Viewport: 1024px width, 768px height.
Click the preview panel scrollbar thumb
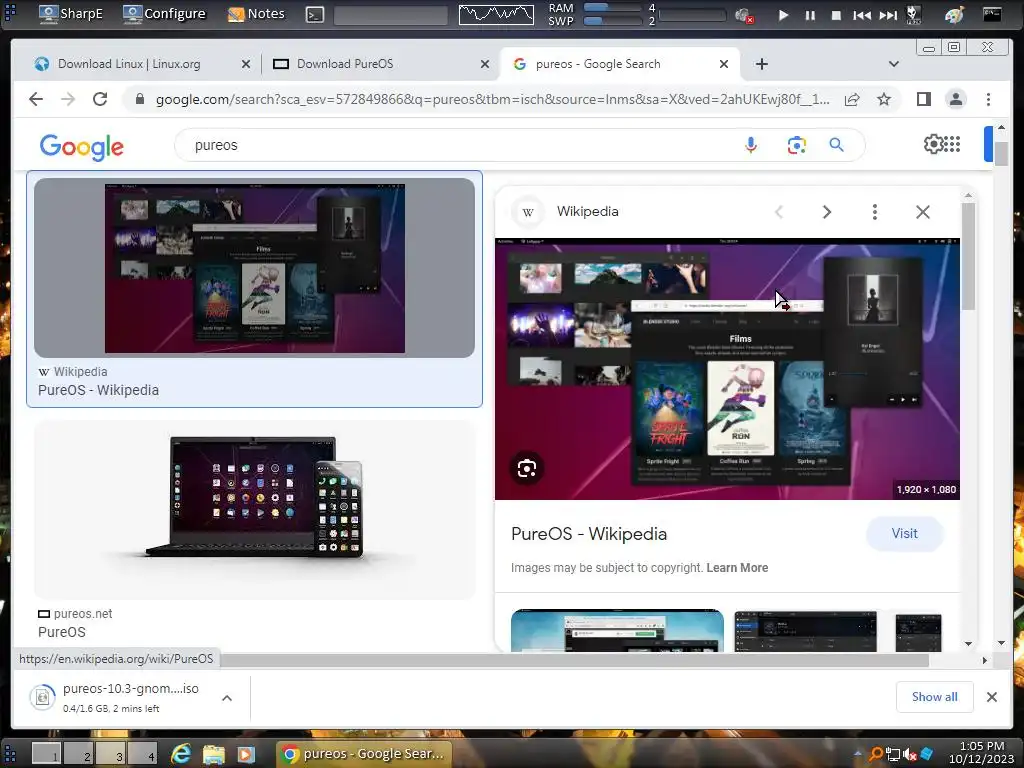tap(968, 256)
